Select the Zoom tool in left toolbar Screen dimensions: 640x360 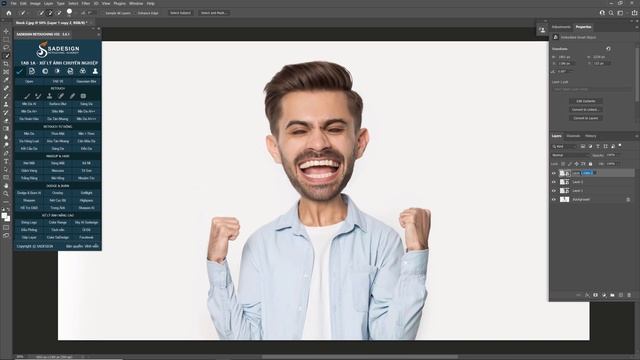pos(6,194)
